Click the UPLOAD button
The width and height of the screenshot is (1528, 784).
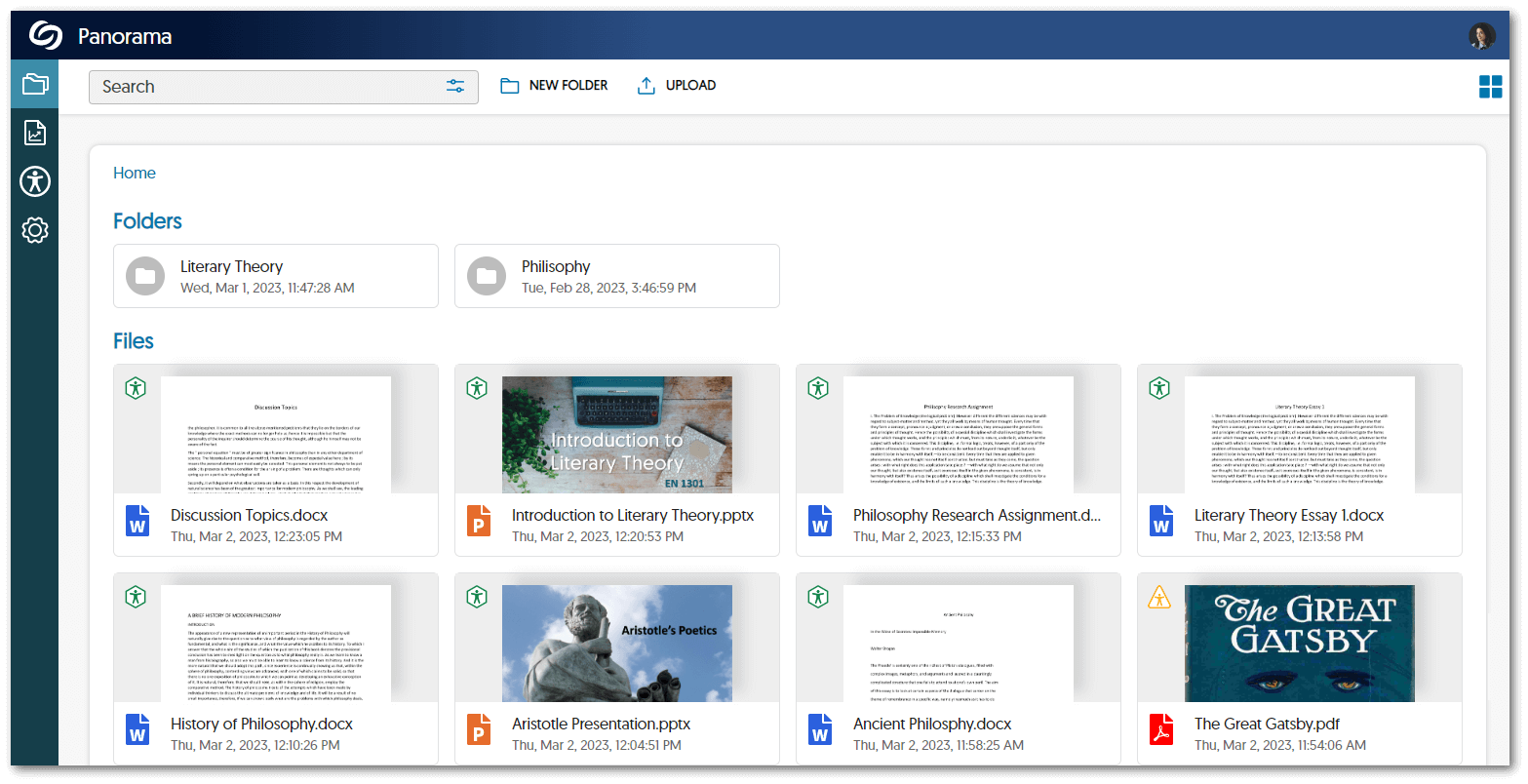pos(677,86)
